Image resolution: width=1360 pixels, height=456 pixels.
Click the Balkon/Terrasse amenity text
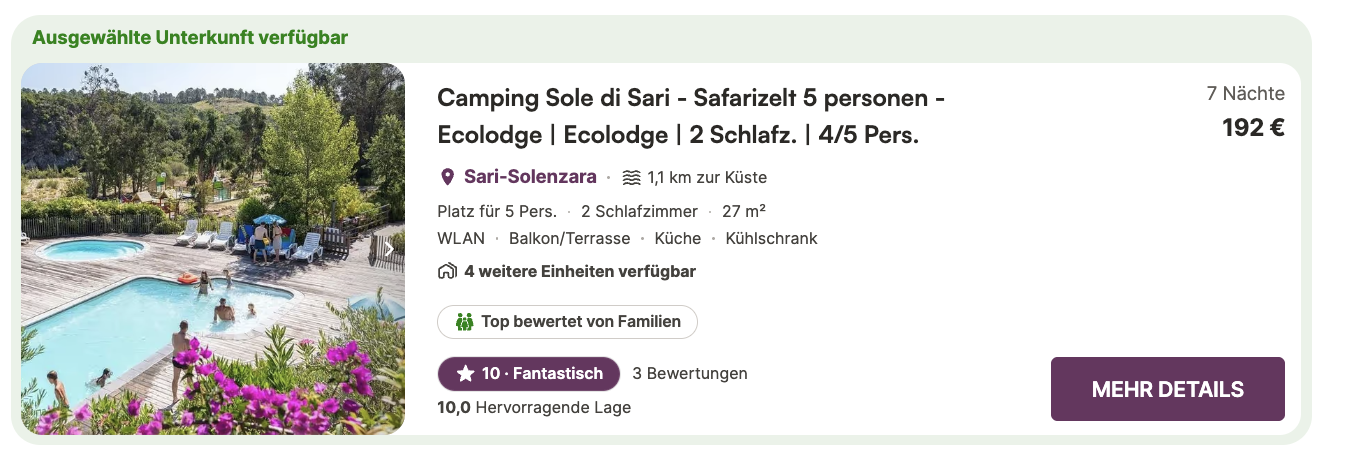(570, 238)
